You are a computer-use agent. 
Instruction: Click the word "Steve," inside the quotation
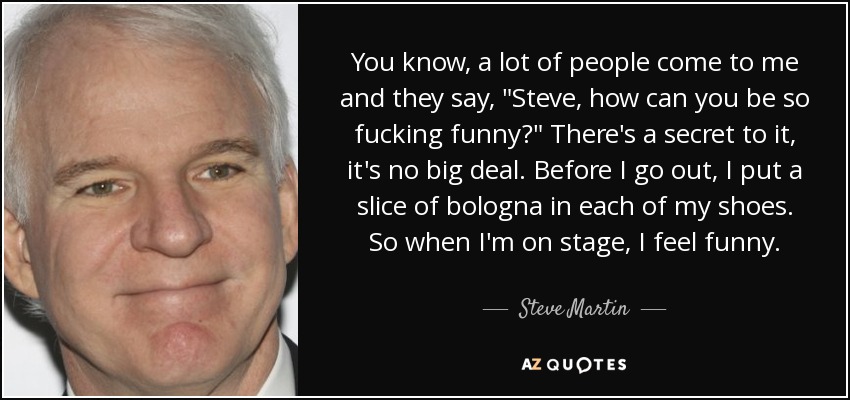pos(539,100)
